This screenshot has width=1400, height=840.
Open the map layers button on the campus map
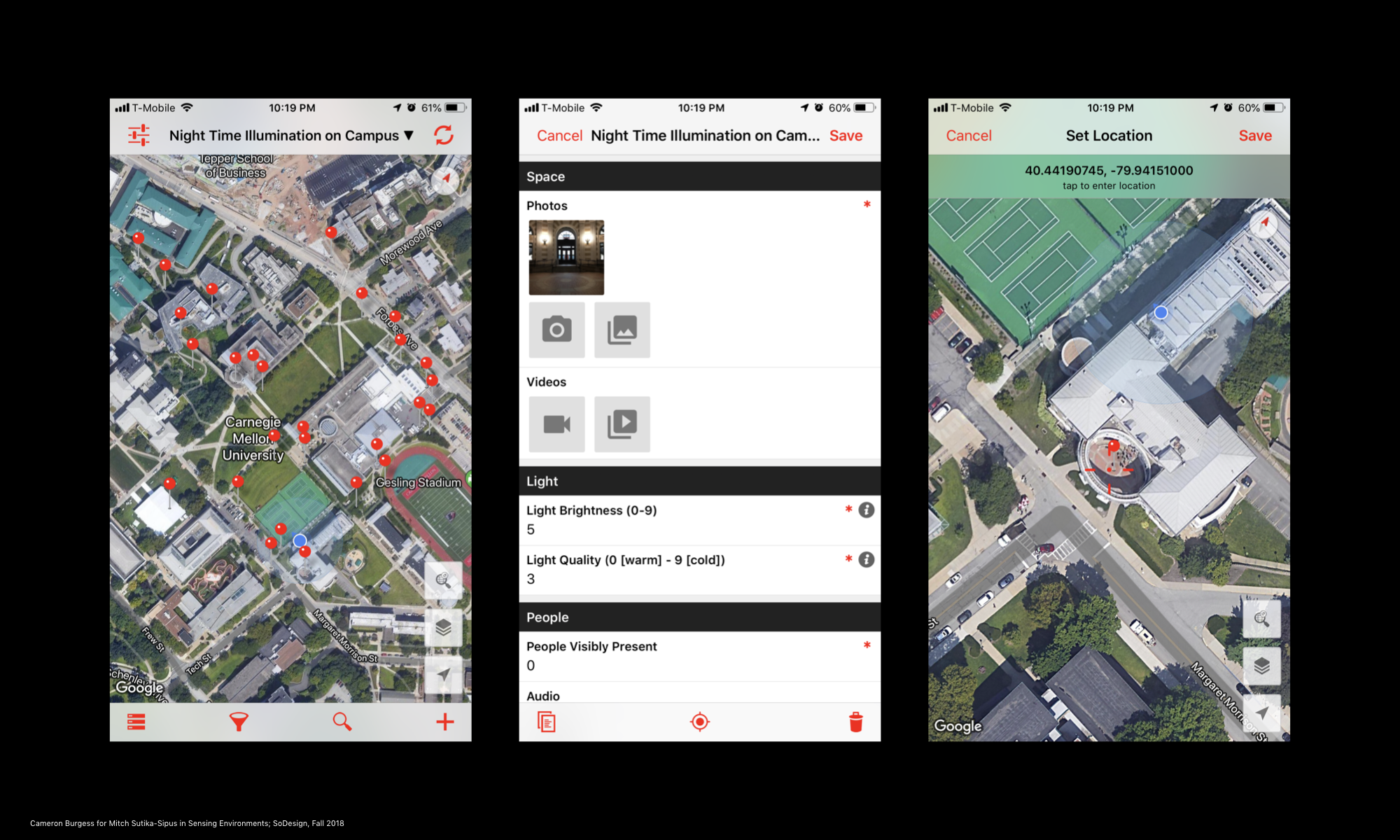tap(443, 627)
